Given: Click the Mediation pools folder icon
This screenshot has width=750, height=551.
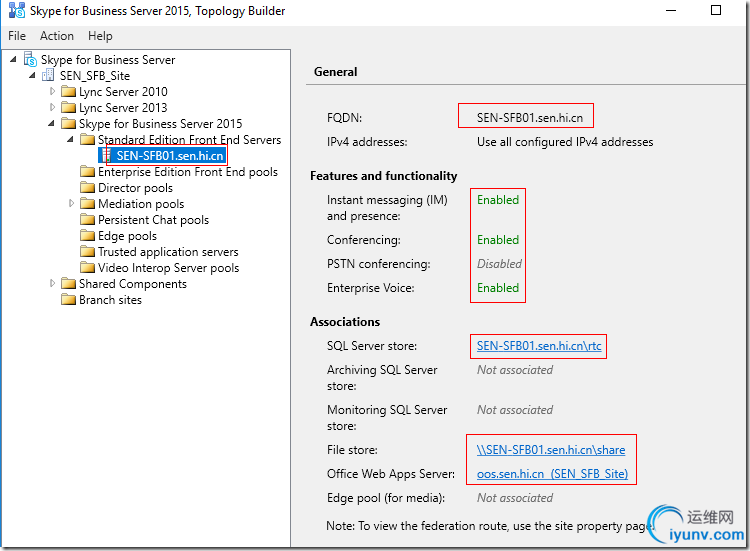Looking at the screenshot, I should tap(88, 203).
